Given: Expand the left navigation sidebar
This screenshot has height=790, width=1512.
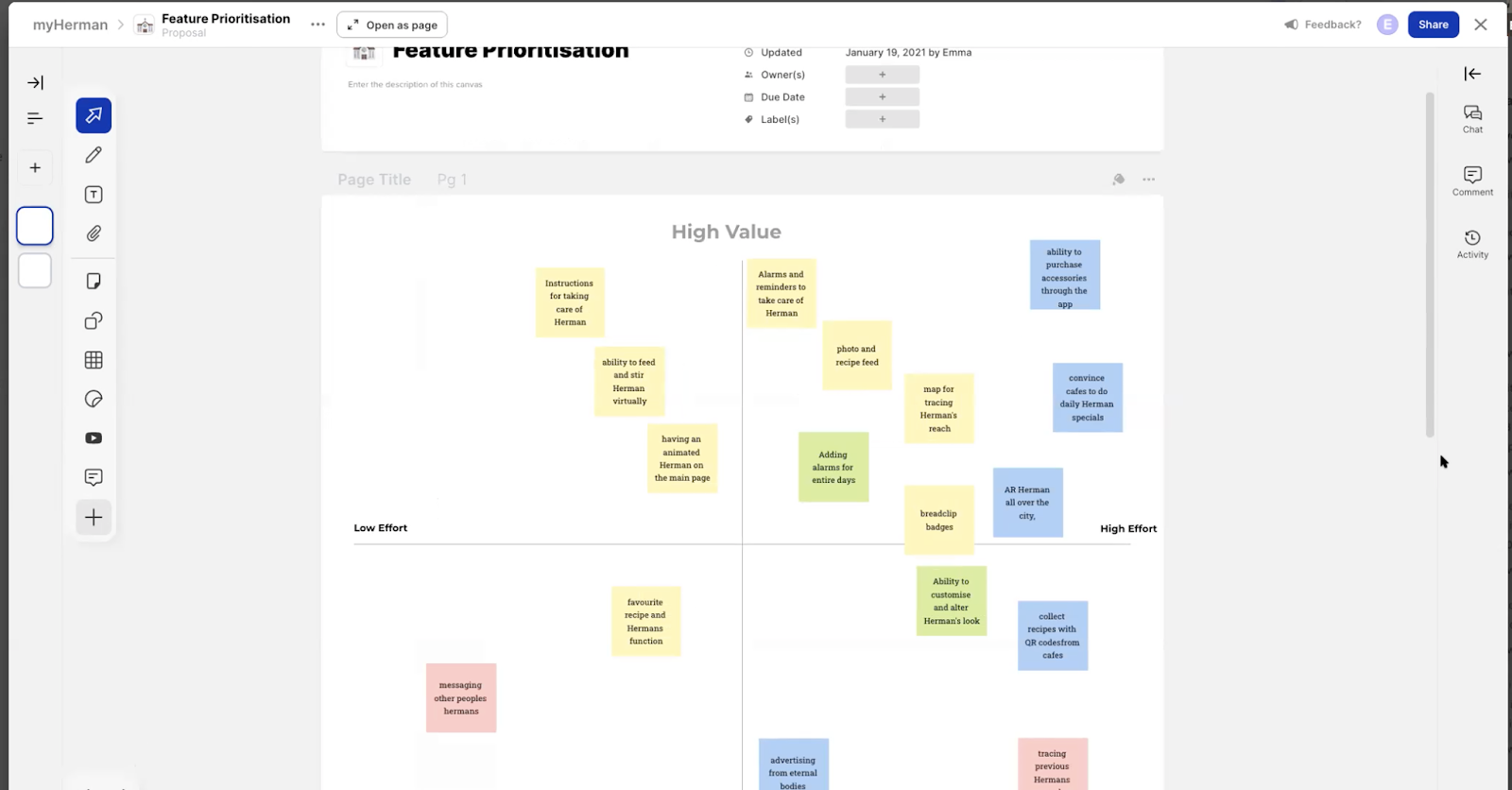Looking at the screenshot, I should coord(35,83).
